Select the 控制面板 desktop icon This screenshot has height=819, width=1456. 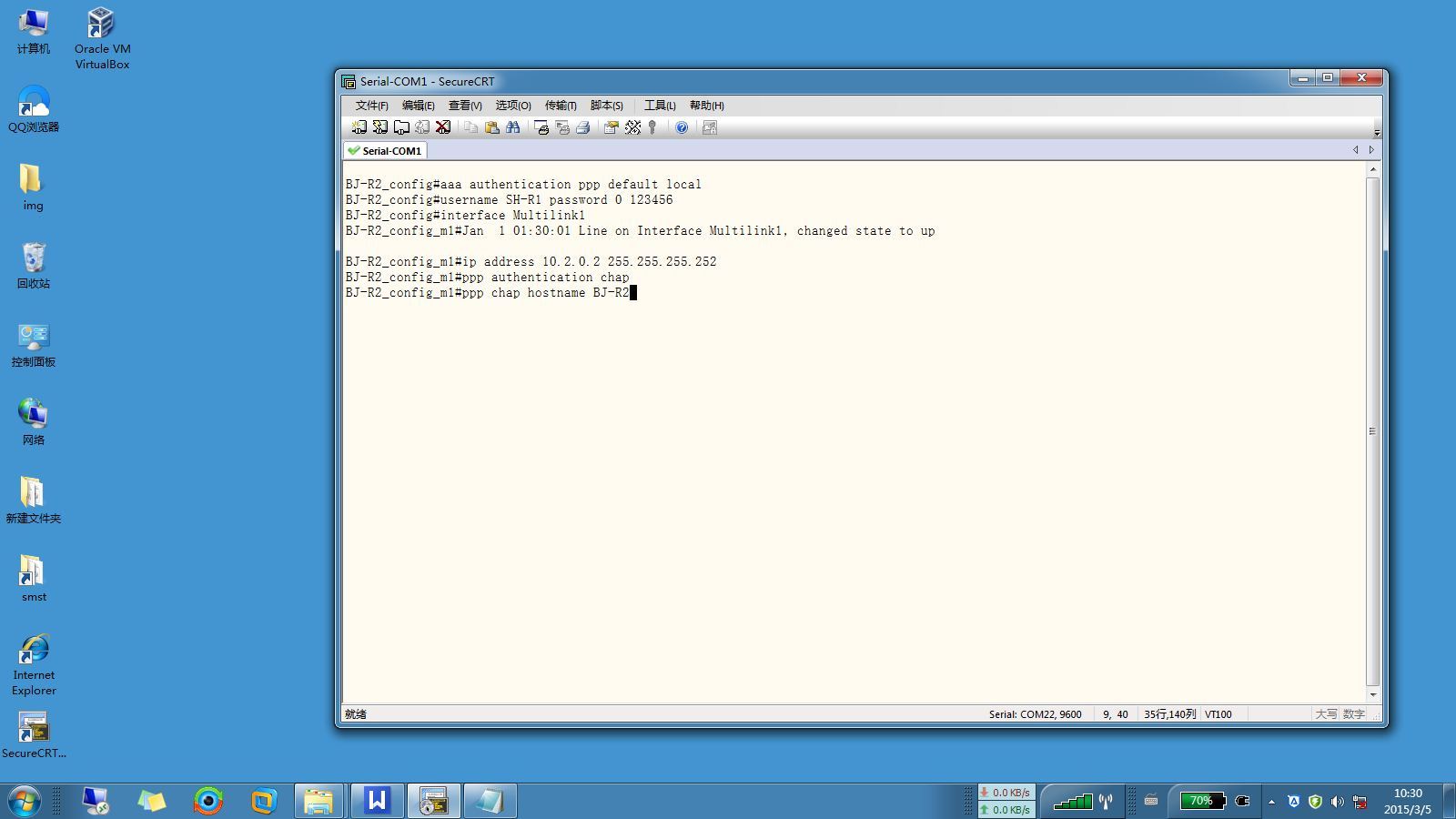click(34, 343)
